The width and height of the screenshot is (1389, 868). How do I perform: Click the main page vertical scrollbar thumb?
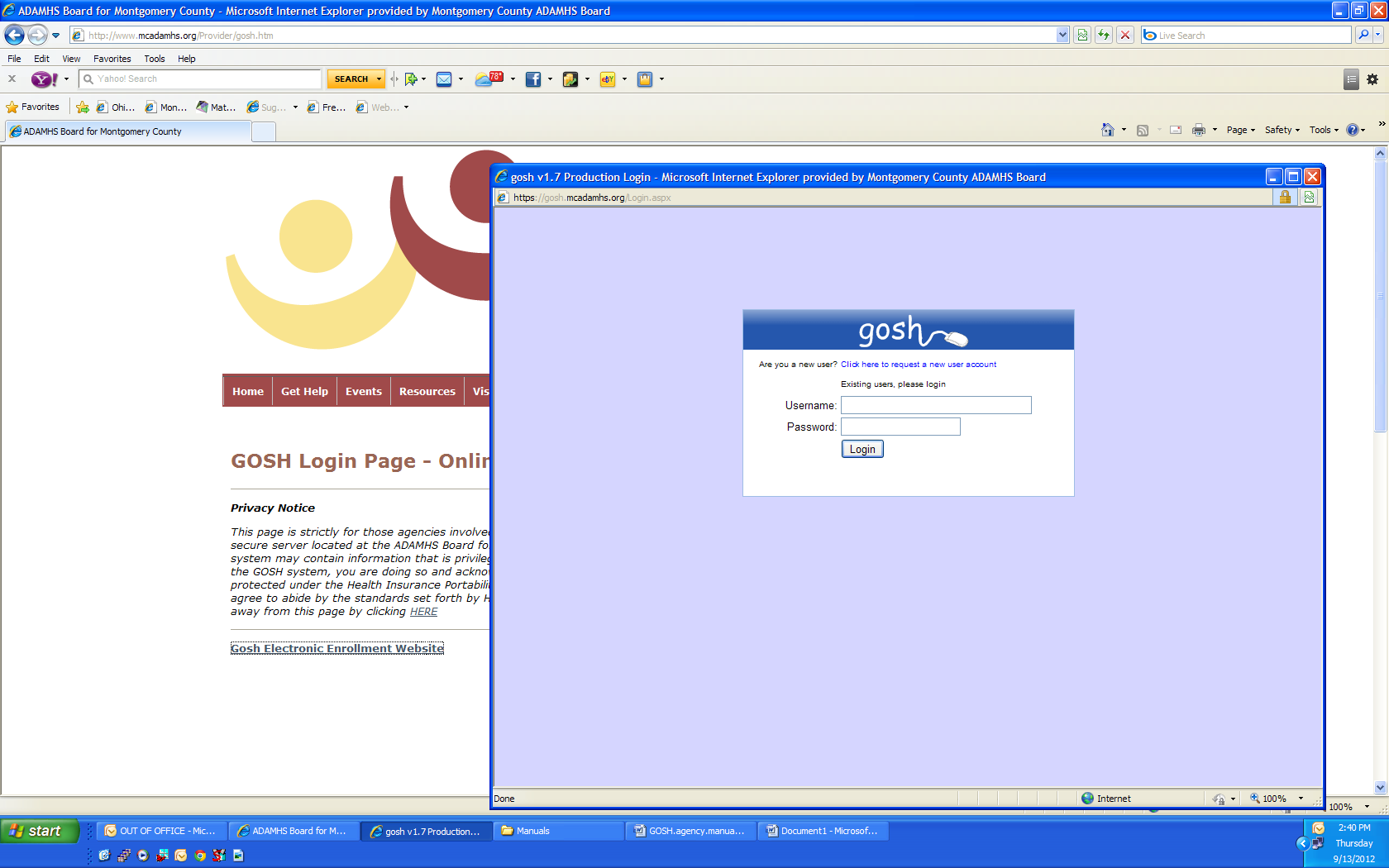[1380, 296]
